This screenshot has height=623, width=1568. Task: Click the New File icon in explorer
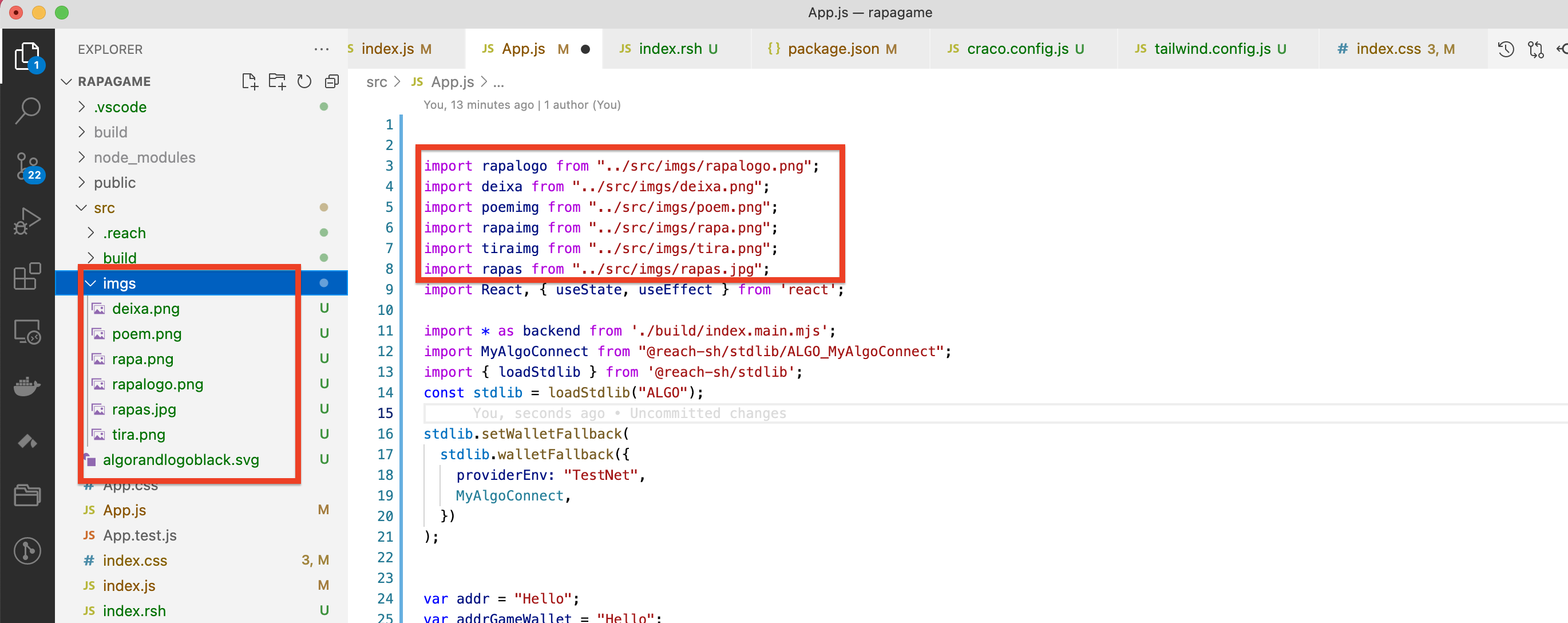coord(250,81)
